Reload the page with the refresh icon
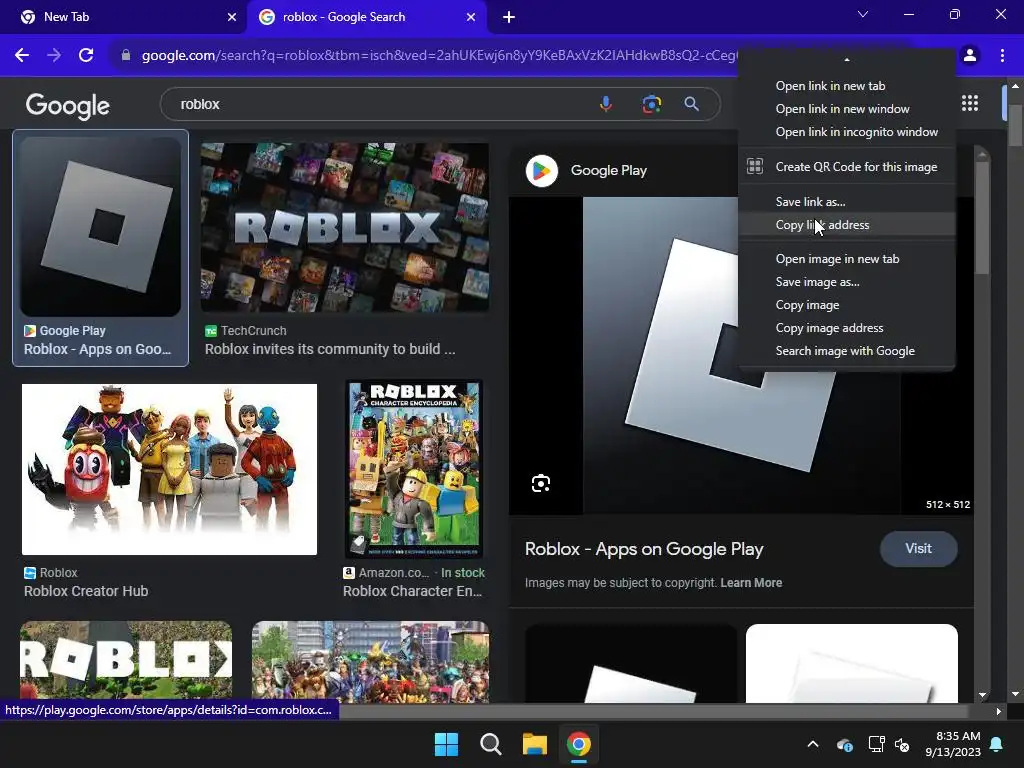Viewport: 1024px width, 768px height. click(x=86, y=56)
